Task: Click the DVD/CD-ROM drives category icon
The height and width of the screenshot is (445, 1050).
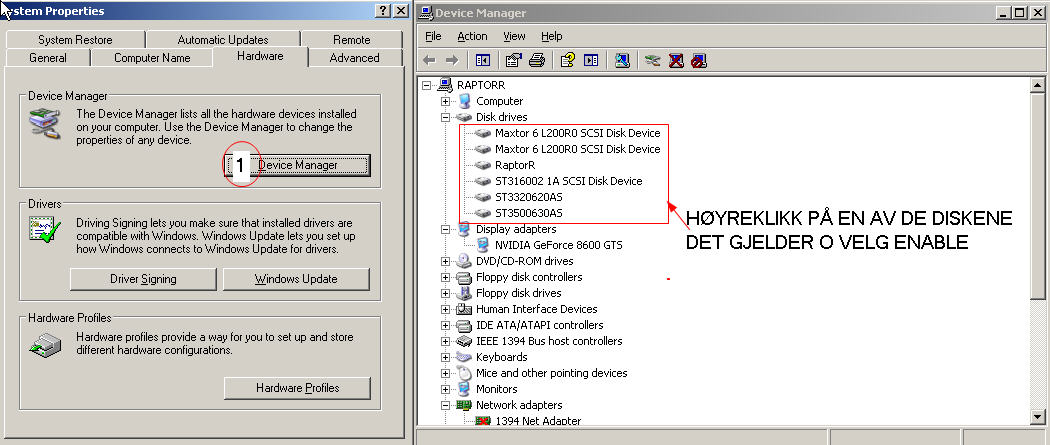Action: tap(464, 261)
